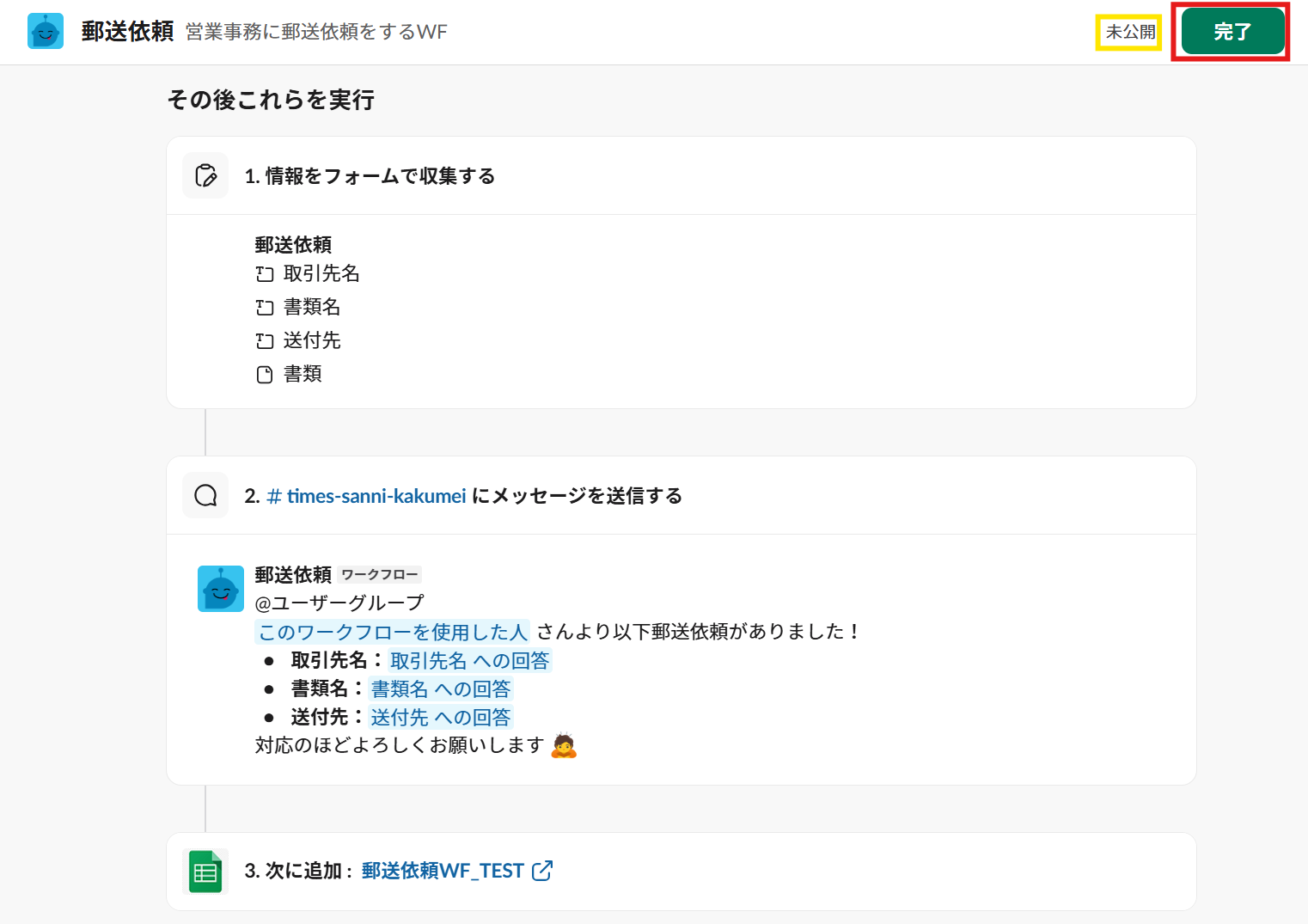The width and height of the screenshot is (1308, 924).
Task: Click the form clipboard icon in step 1
Action: (205, 175)
